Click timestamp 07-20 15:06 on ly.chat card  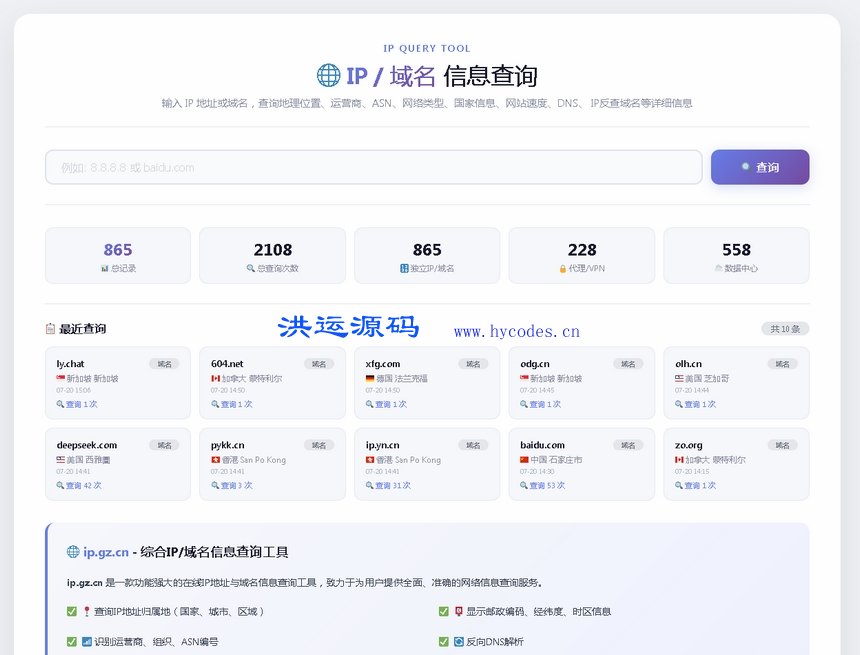click(73, 391)
